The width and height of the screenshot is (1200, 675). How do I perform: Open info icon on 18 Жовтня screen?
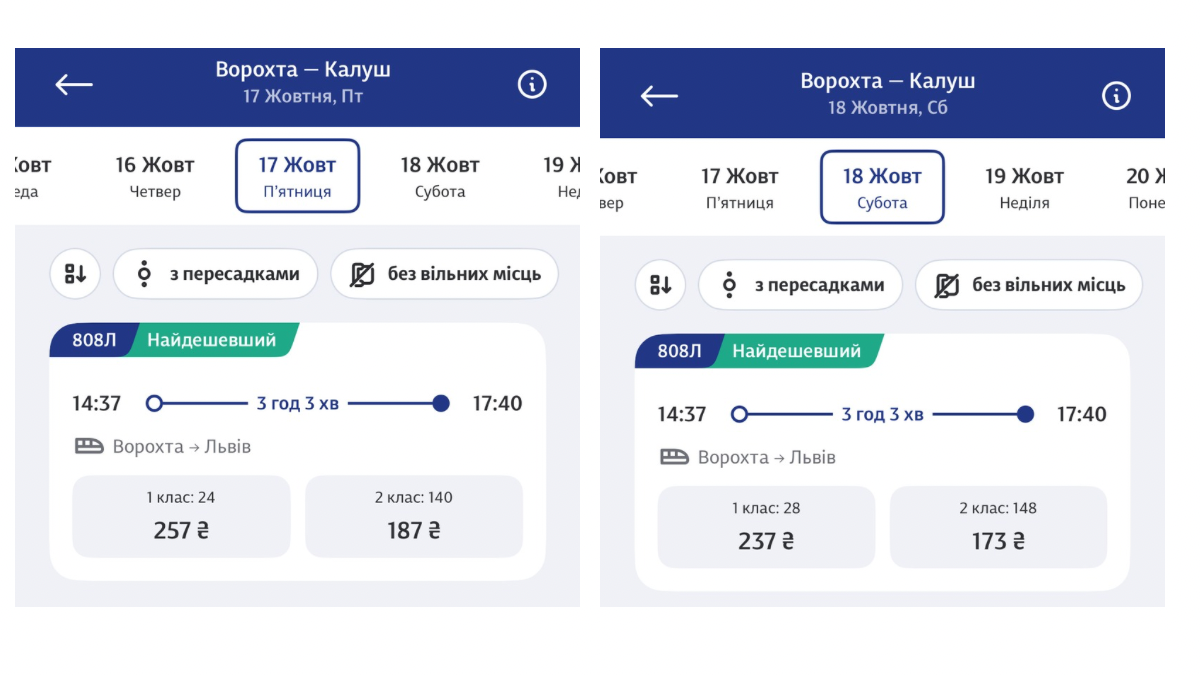(x=1116, y=96)
